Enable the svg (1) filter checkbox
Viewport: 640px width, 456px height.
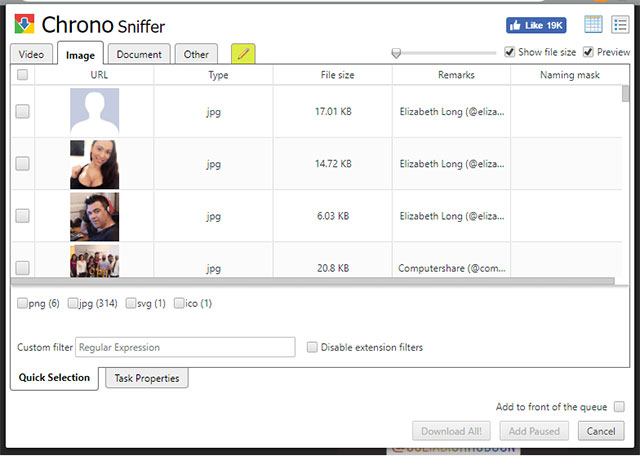coord(131,303)
